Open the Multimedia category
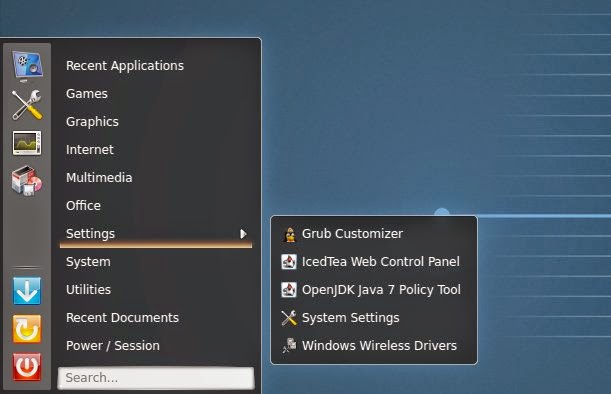The image size is (611, 394). (x=99, y=178)
